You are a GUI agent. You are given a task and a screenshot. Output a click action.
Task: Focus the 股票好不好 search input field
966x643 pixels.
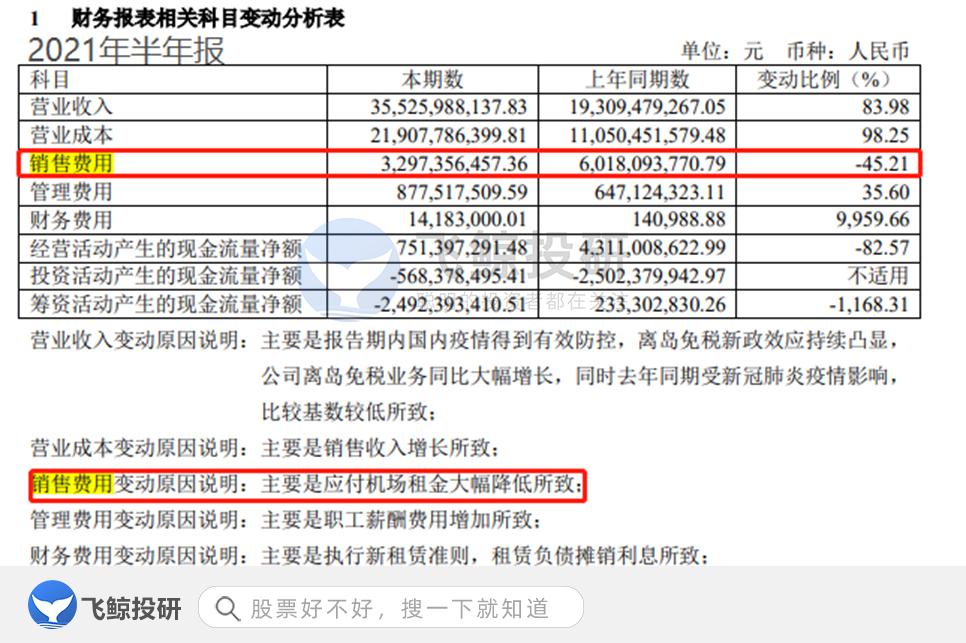tap(391, 608)
